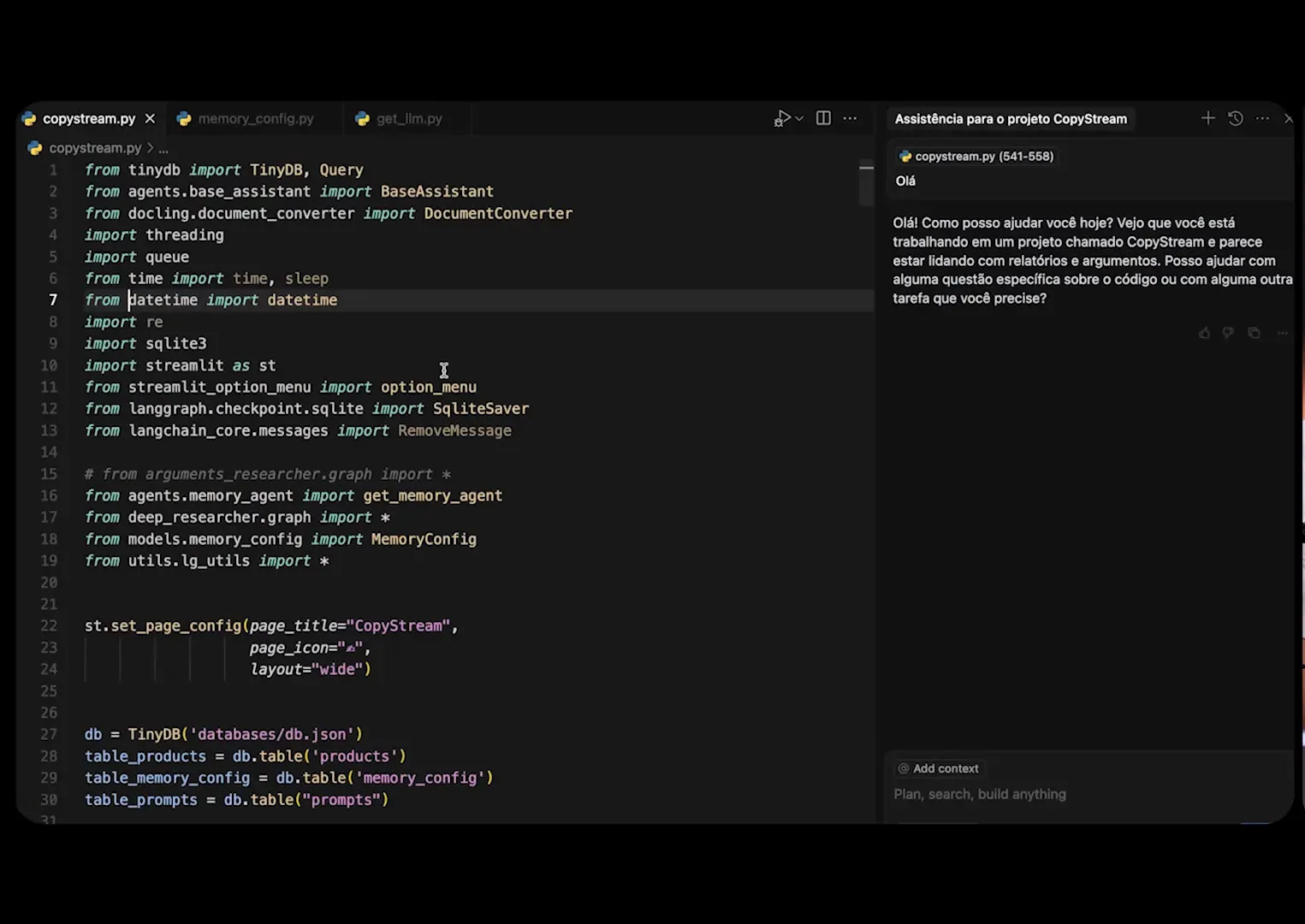Click 'MemoryConfig' on line 18
This screenshot has width=1305, height=924.
tap(424, 540)
